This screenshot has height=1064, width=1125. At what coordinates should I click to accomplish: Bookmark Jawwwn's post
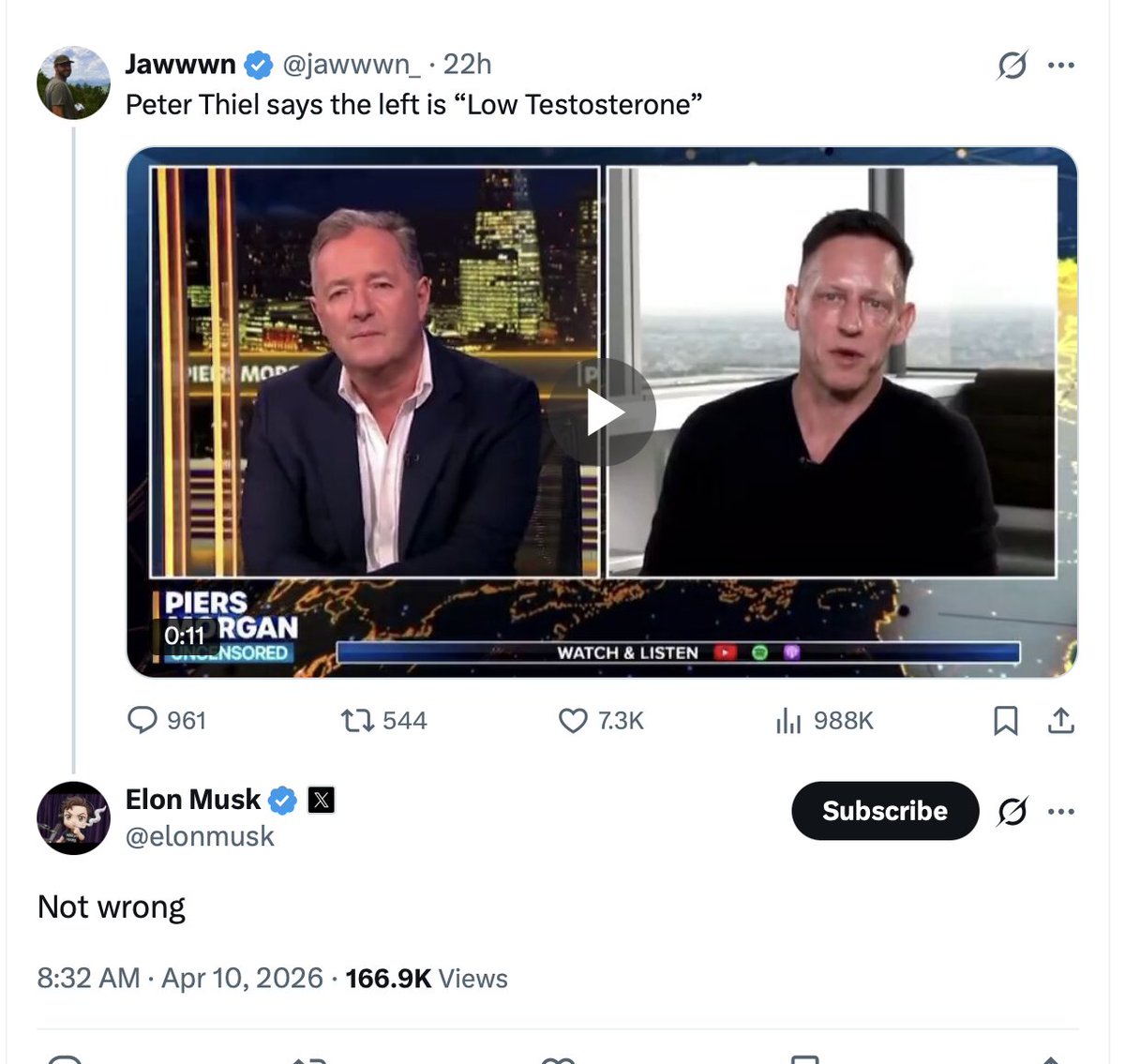coord(1005,720)
